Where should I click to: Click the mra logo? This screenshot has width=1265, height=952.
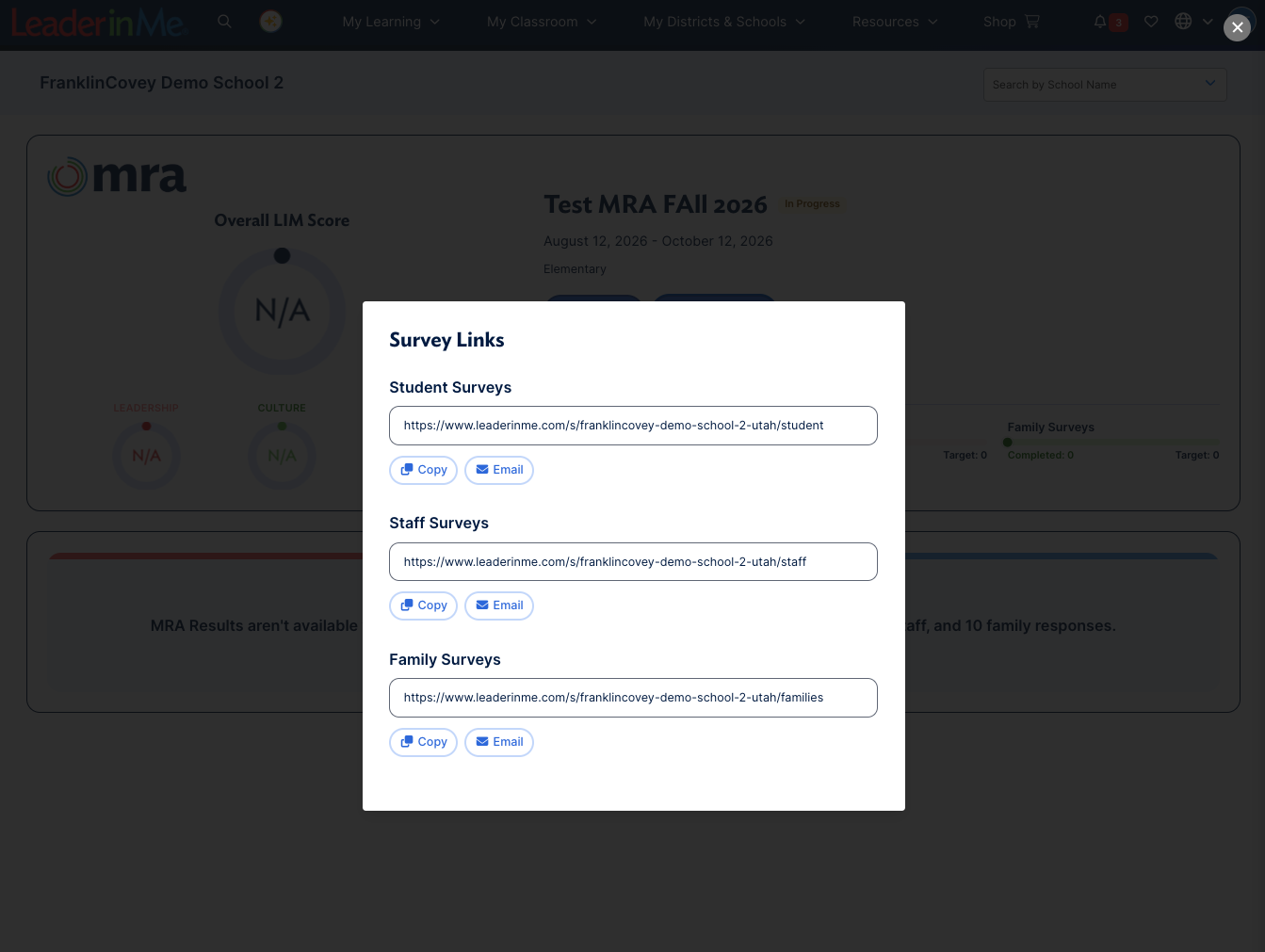(x=117, y=176)
